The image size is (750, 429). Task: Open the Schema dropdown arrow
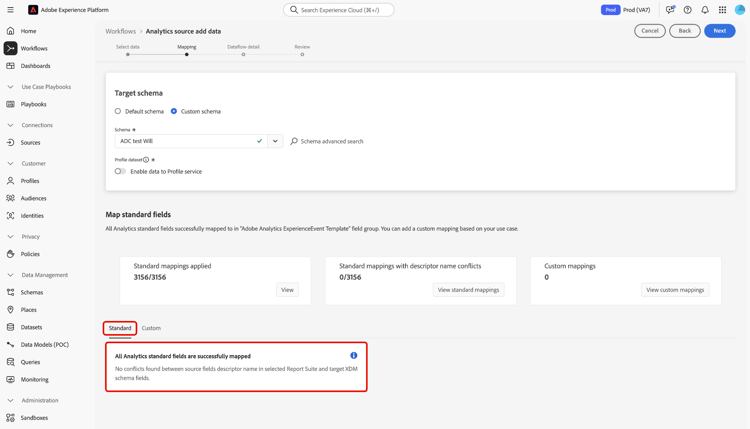click(x=275, y=141)
